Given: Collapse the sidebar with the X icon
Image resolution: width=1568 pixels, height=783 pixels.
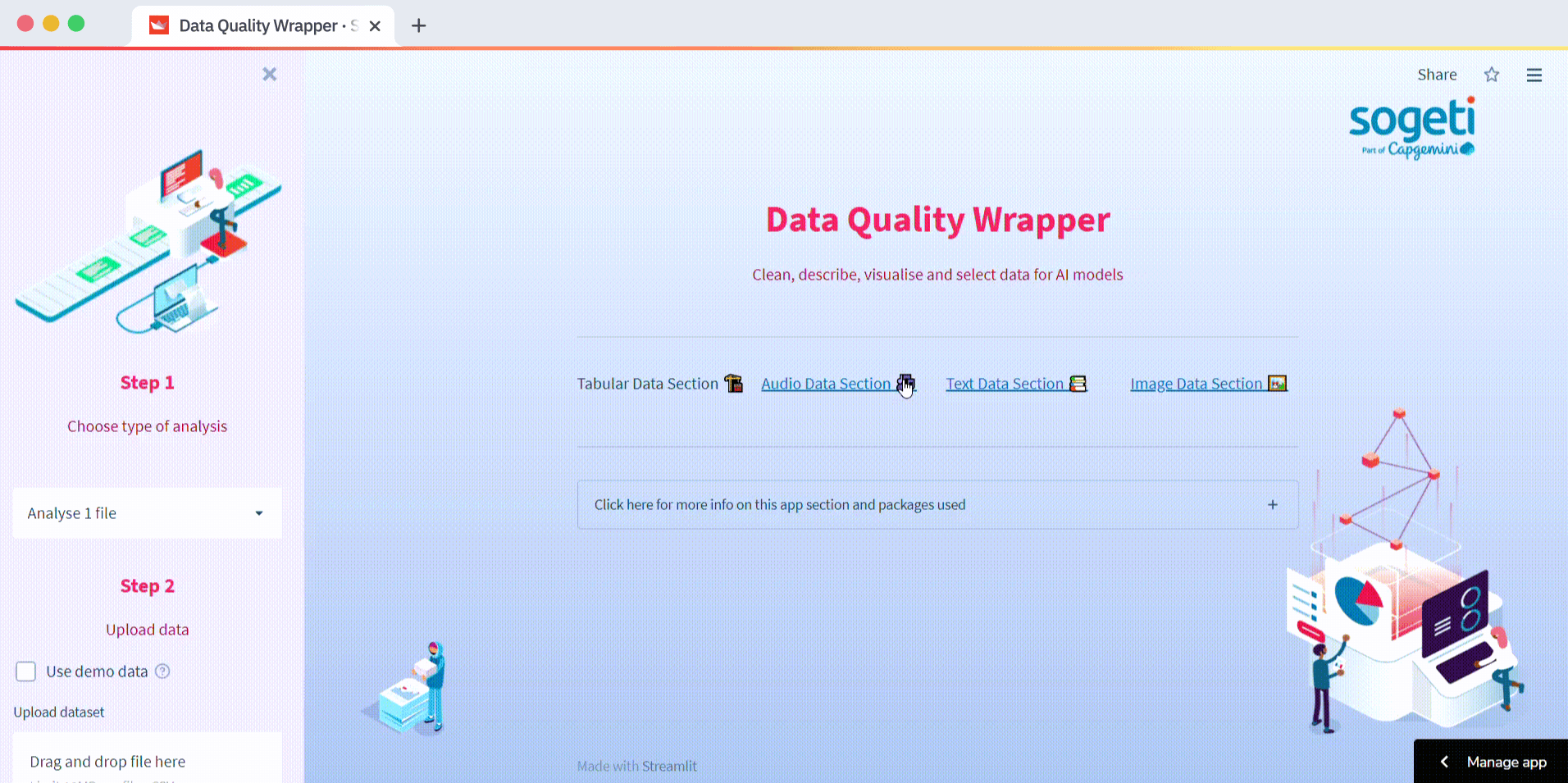Looking at the screenshot, I should [x=269, y=74].
